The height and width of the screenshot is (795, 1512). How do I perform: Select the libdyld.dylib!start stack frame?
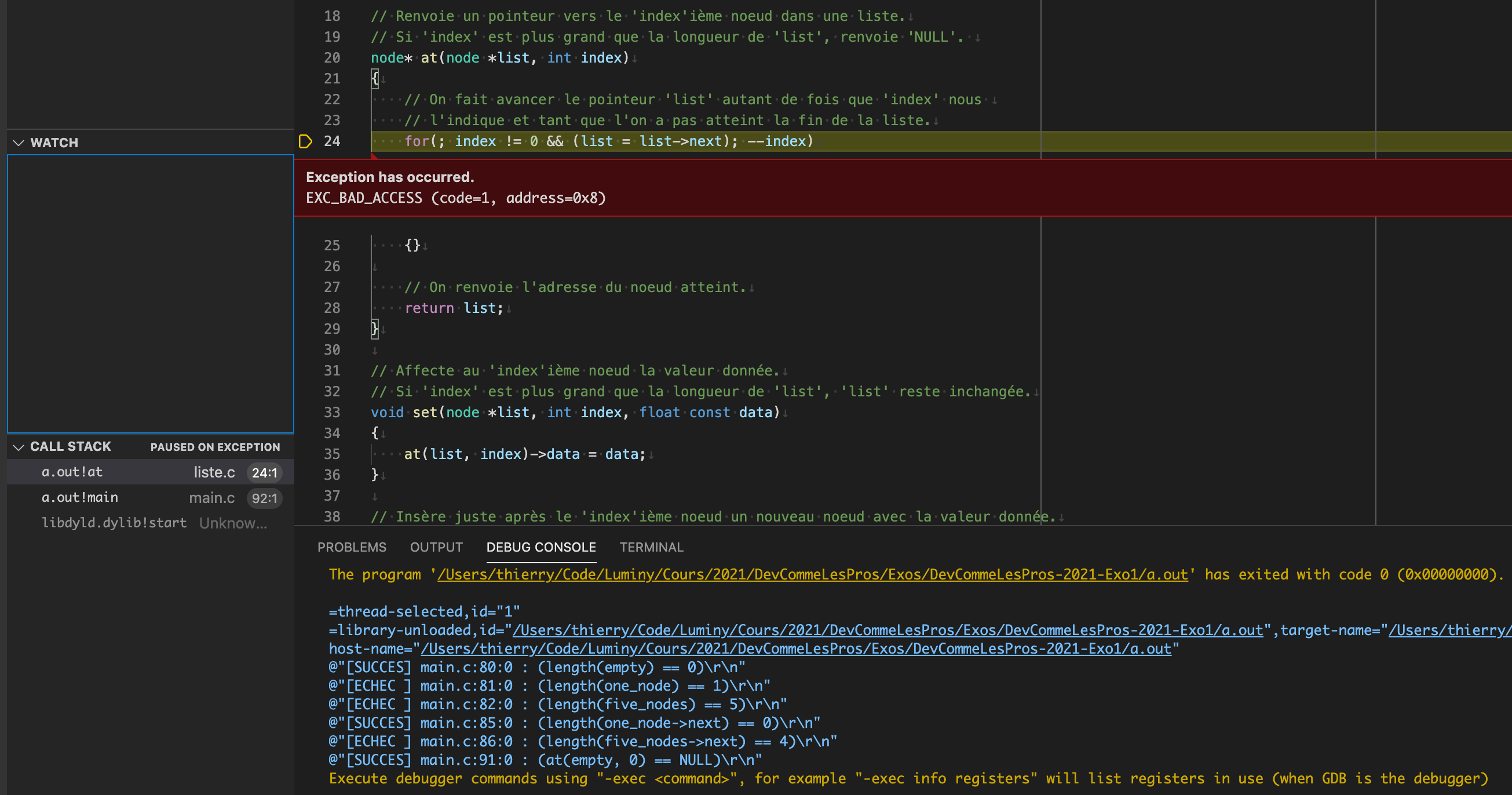tap(114, 522)
